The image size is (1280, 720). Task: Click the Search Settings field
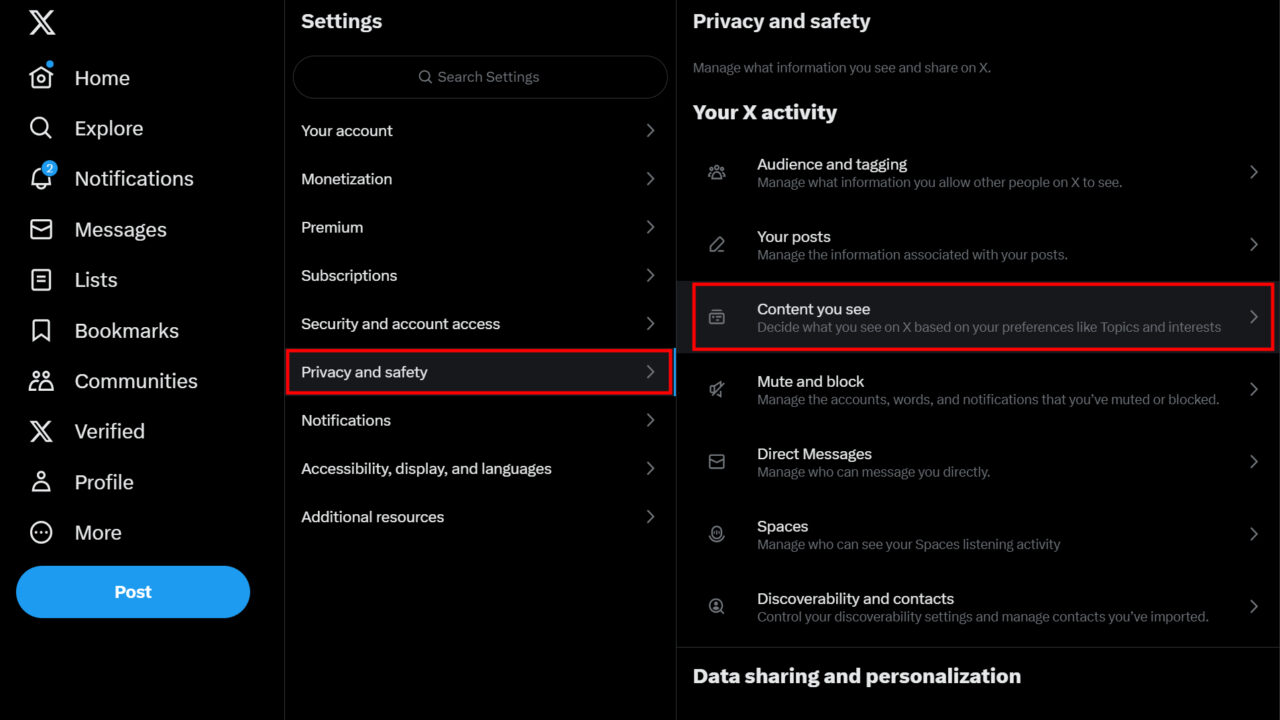480,77
